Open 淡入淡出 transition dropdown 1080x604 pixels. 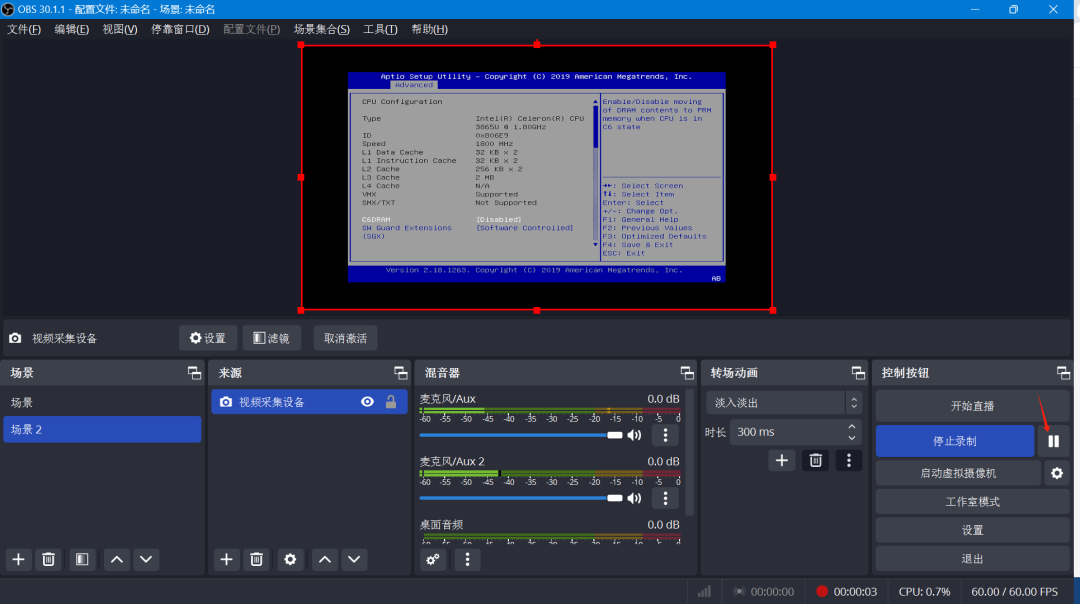[784, 403]
